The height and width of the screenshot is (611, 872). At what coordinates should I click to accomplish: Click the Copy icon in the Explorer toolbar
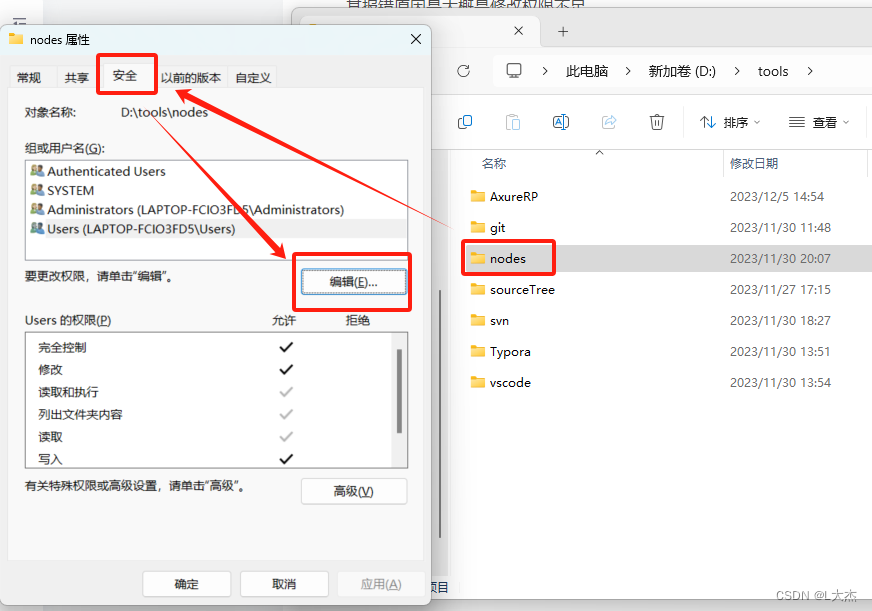pos(465,121)
